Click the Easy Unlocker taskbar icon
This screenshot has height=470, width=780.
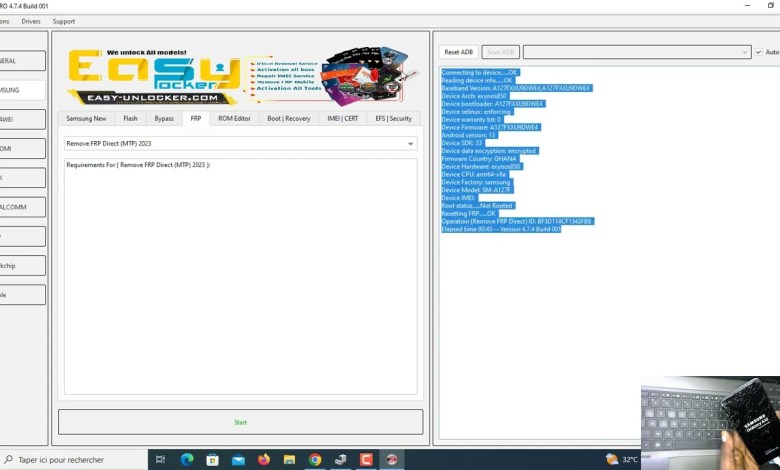(x=392, y=460)
